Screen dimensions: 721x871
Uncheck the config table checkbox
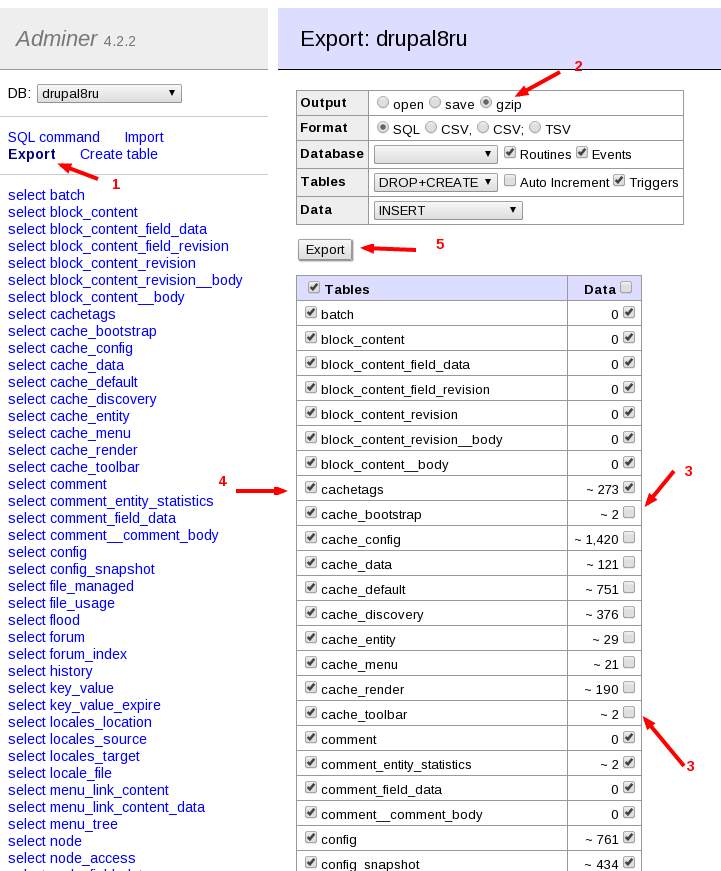[x=311, y=837]
